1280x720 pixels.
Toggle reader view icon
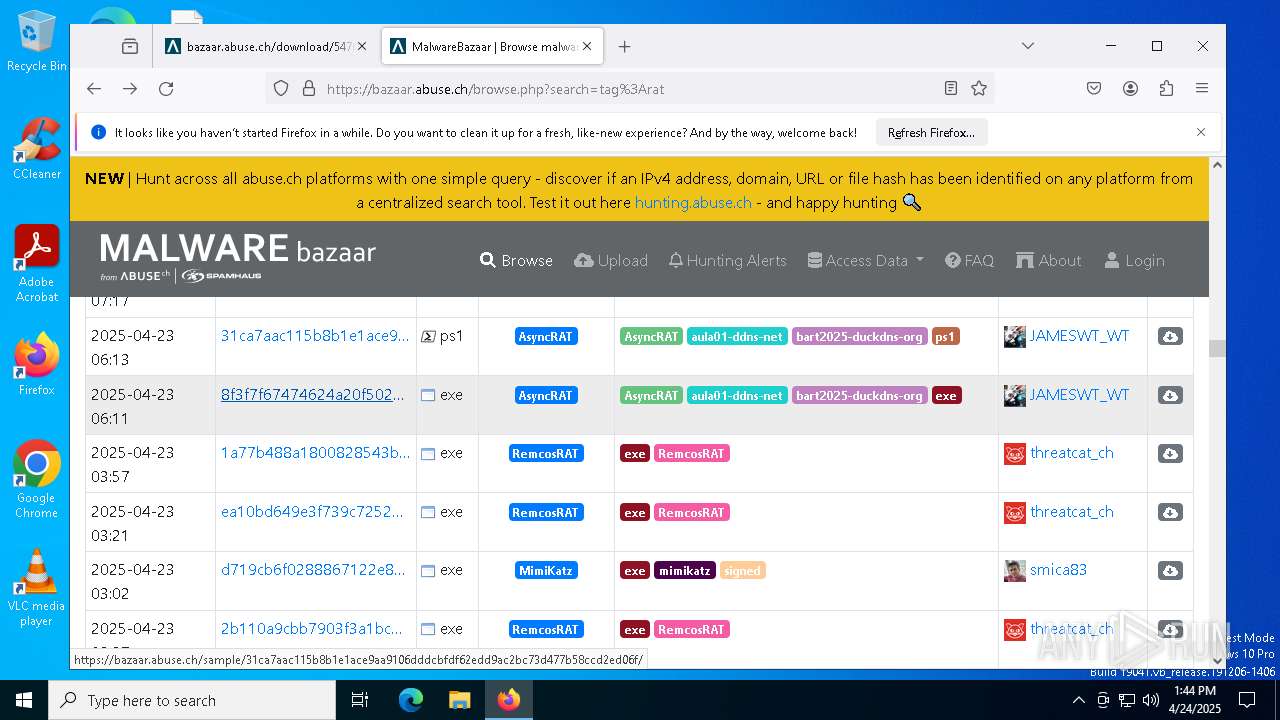[x=951, y=89]
